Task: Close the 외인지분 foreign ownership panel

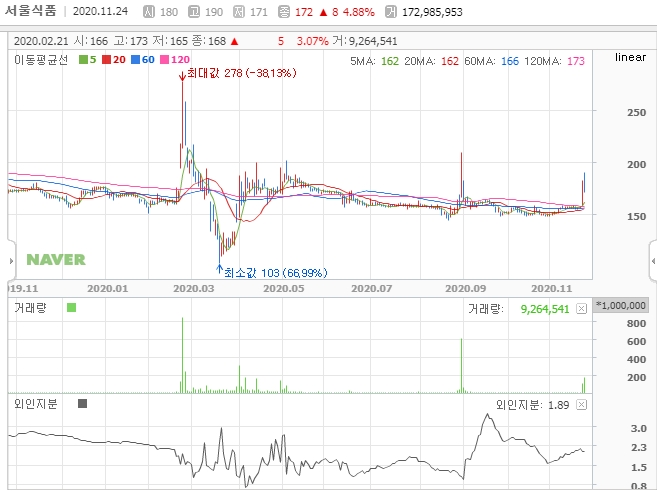Action: click(581, 404)
